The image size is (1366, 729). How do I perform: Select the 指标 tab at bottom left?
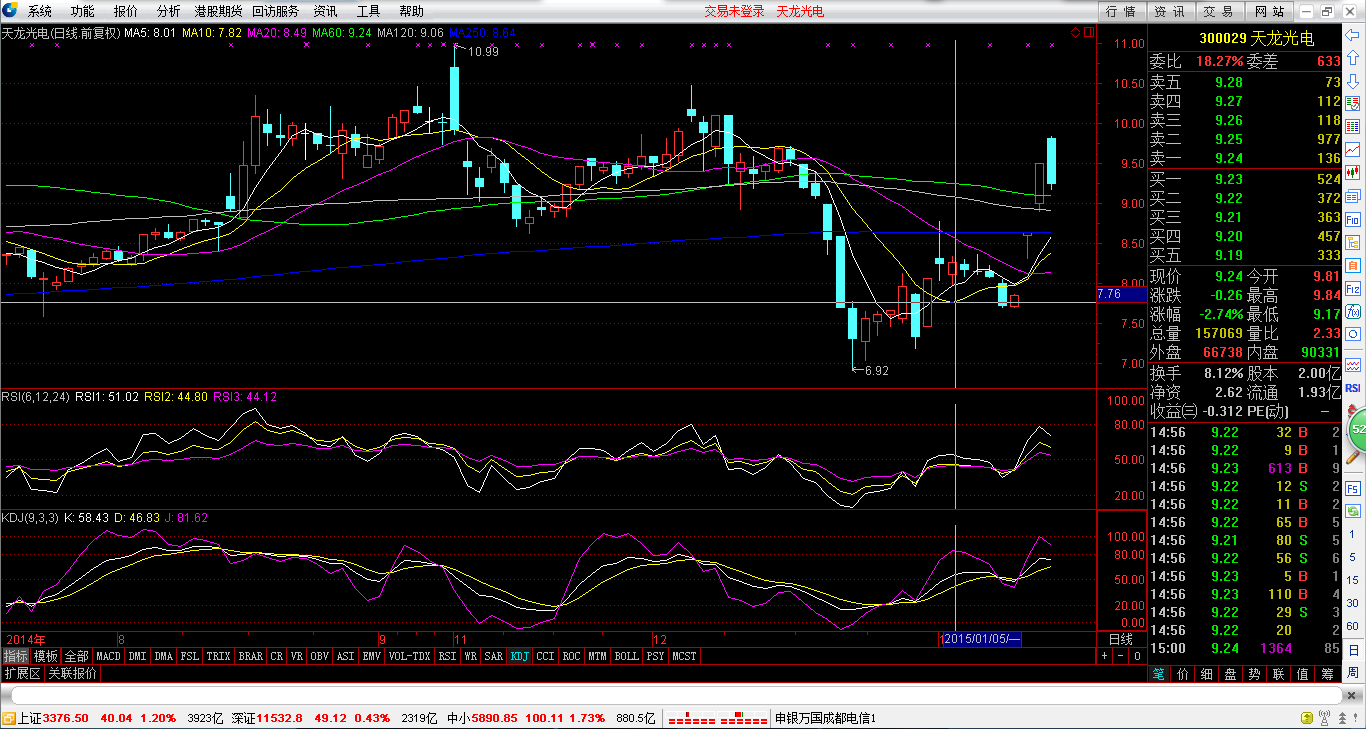15,656
